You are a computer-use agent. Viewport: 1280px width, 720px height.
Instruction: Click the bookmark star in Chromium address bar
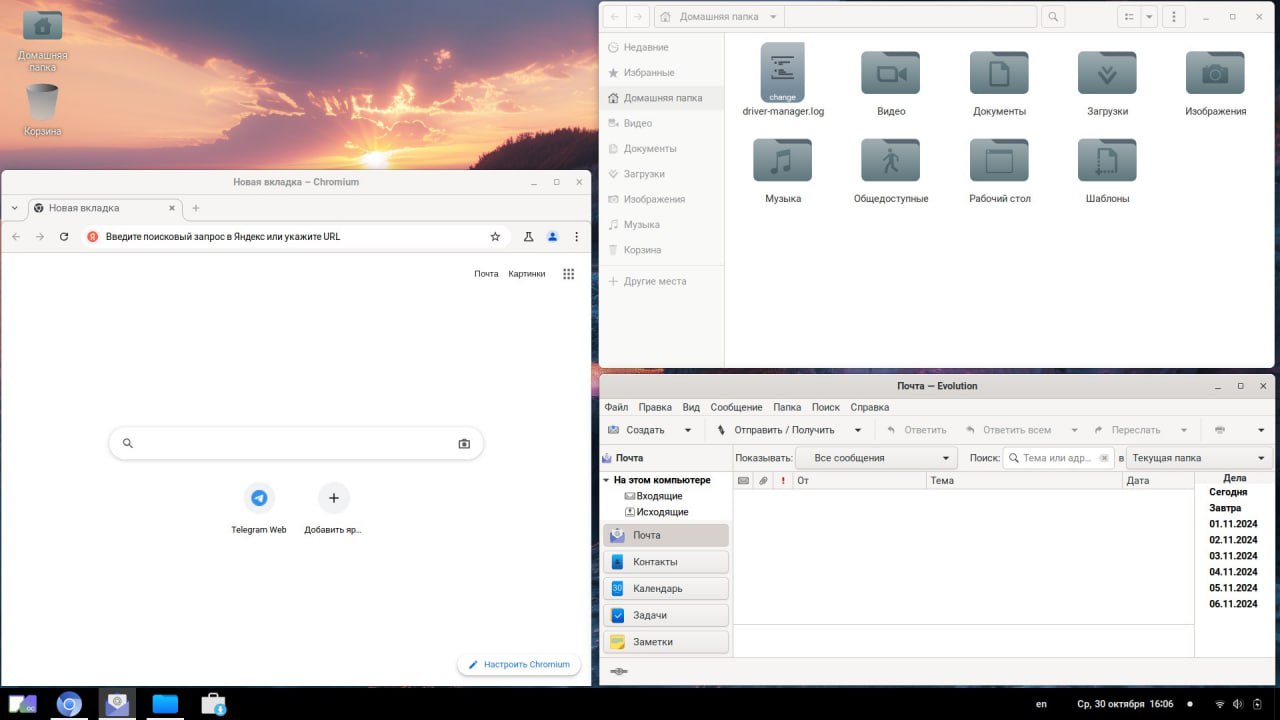pos(495,237)
